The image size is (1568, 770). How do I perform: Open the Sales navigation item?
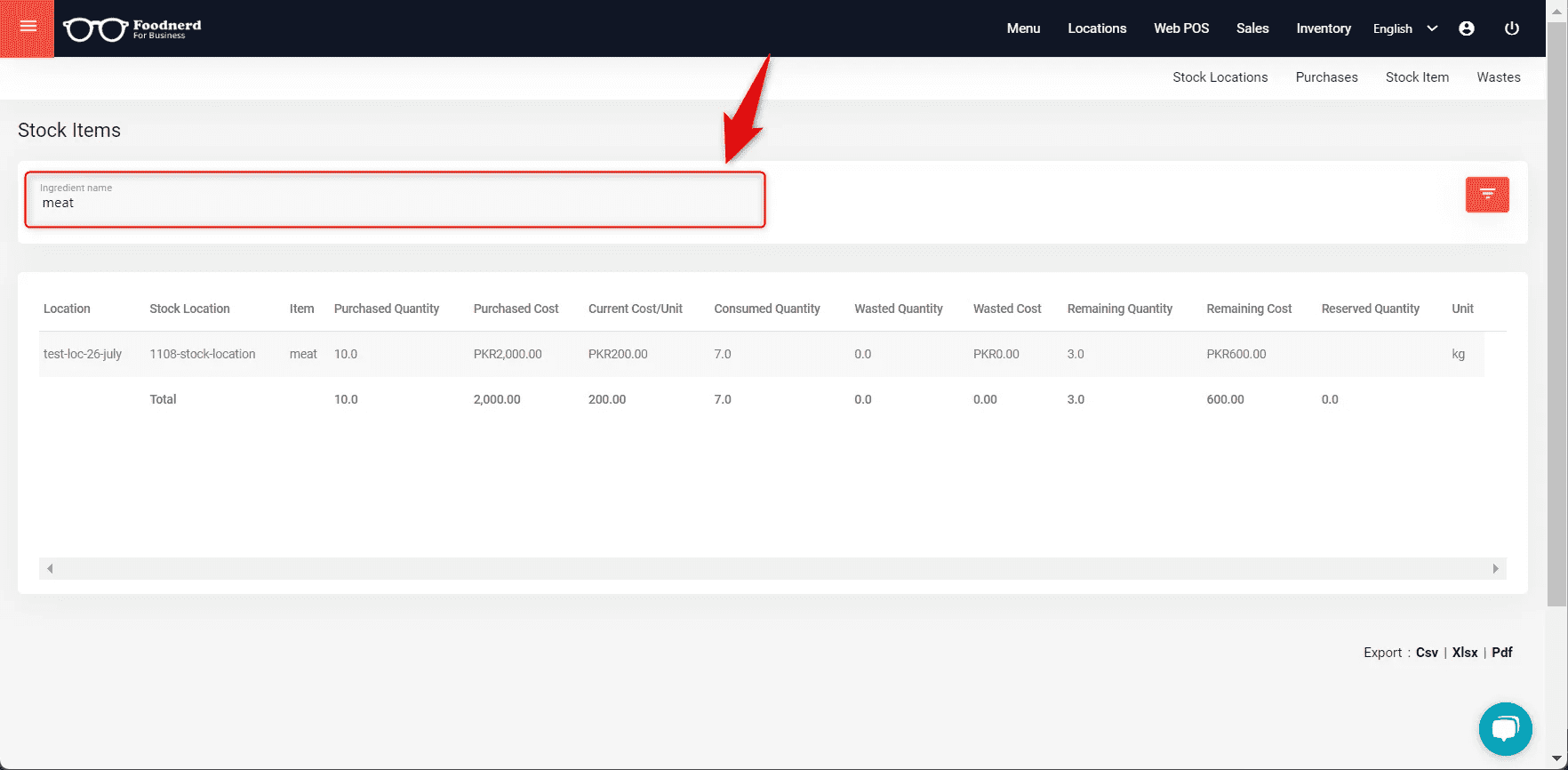[x=1252, y=28]
